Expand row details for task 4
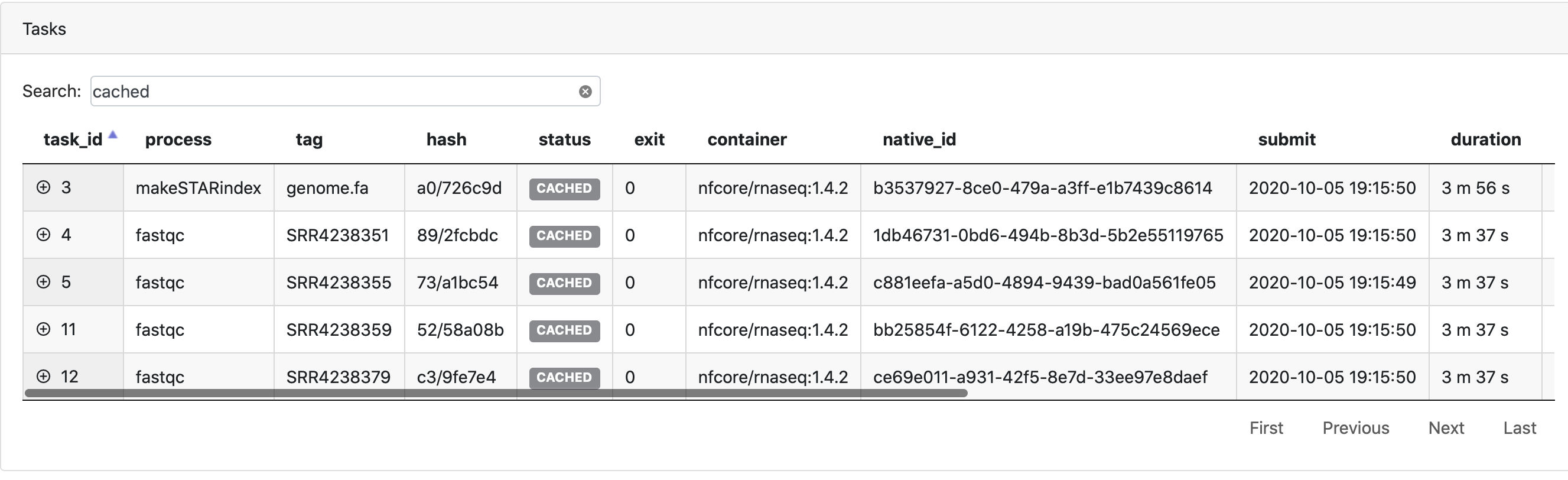This screenshot has height=480, width=1568. 43,235
